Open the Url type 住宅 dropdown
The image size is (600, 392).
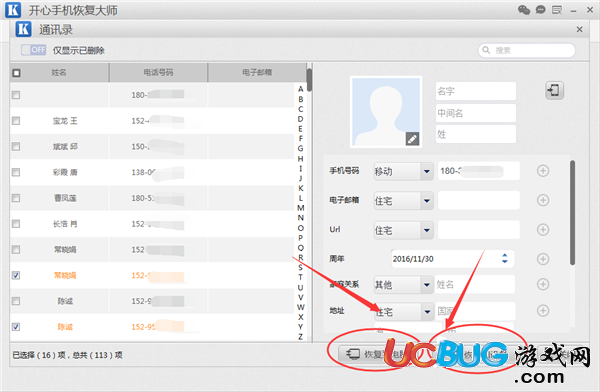pyautogui.click(x=426, y=230)
